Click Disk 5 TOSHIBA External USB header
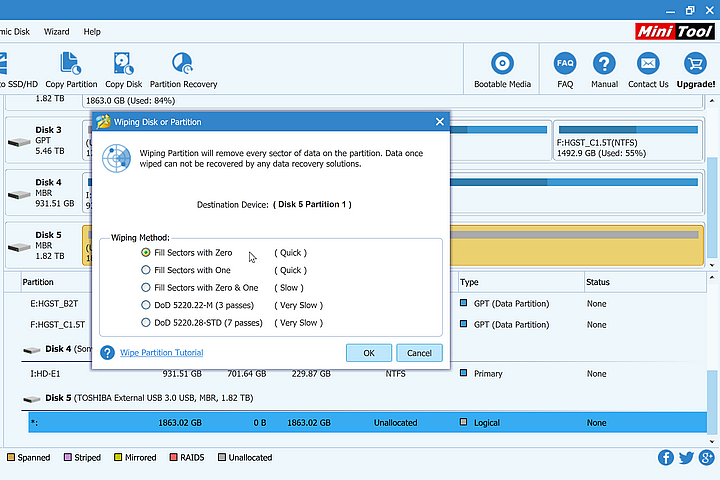 tap(149, 398)
